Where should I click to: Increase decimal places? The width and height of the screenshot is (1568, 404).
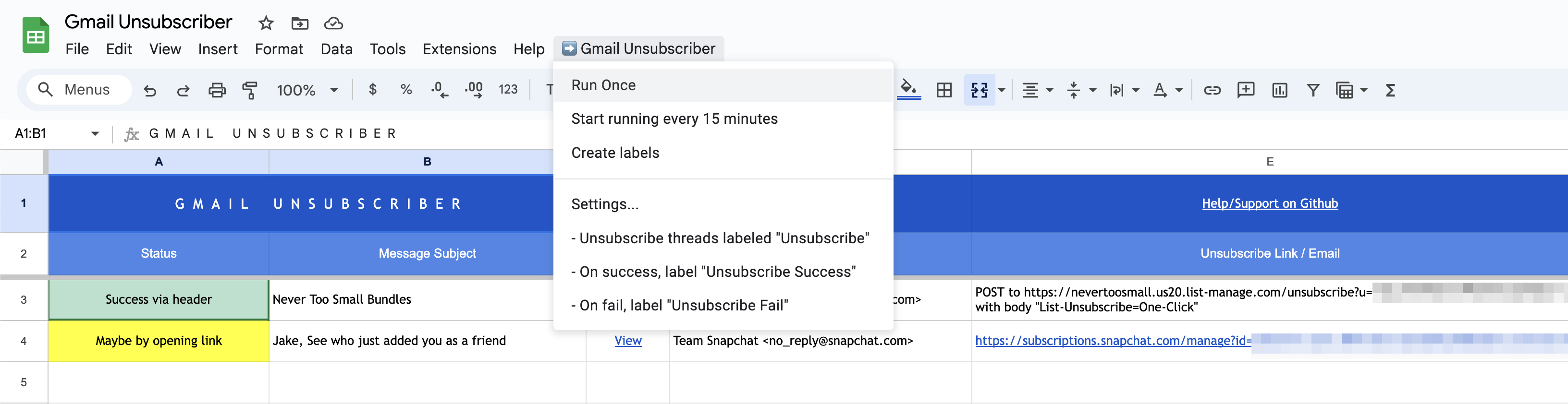474,90
